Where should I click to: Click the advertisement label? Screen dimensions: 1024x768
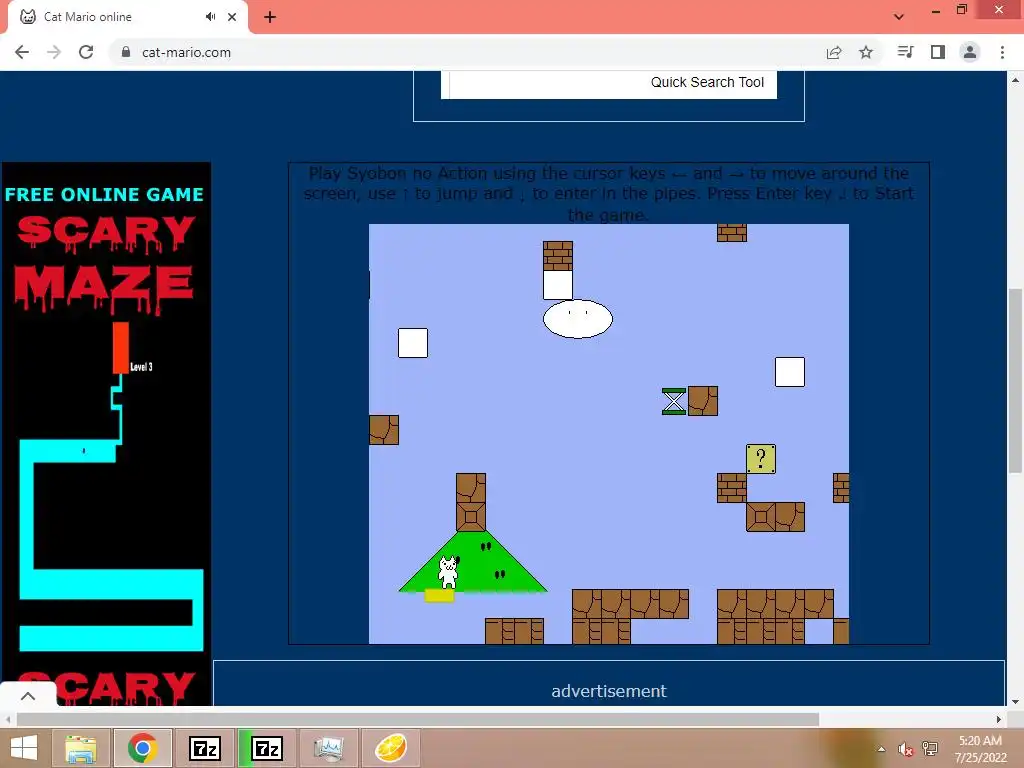tap(609, 691)
